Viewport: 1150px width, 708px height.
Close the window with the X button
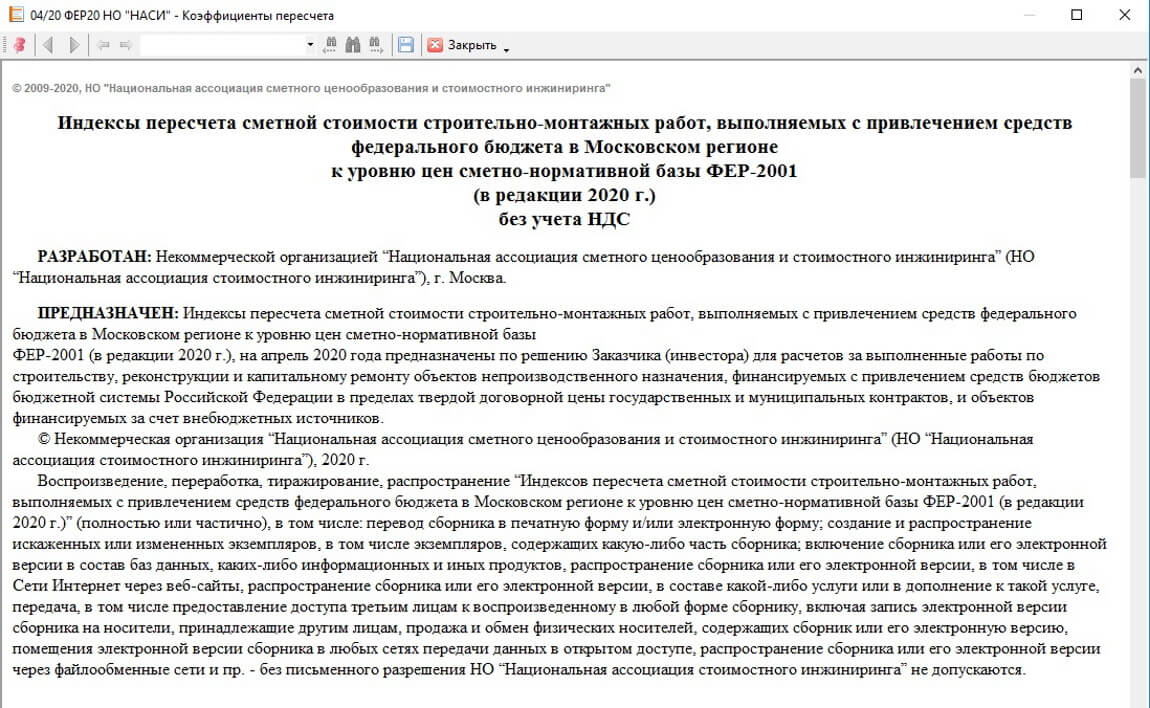1124,15
